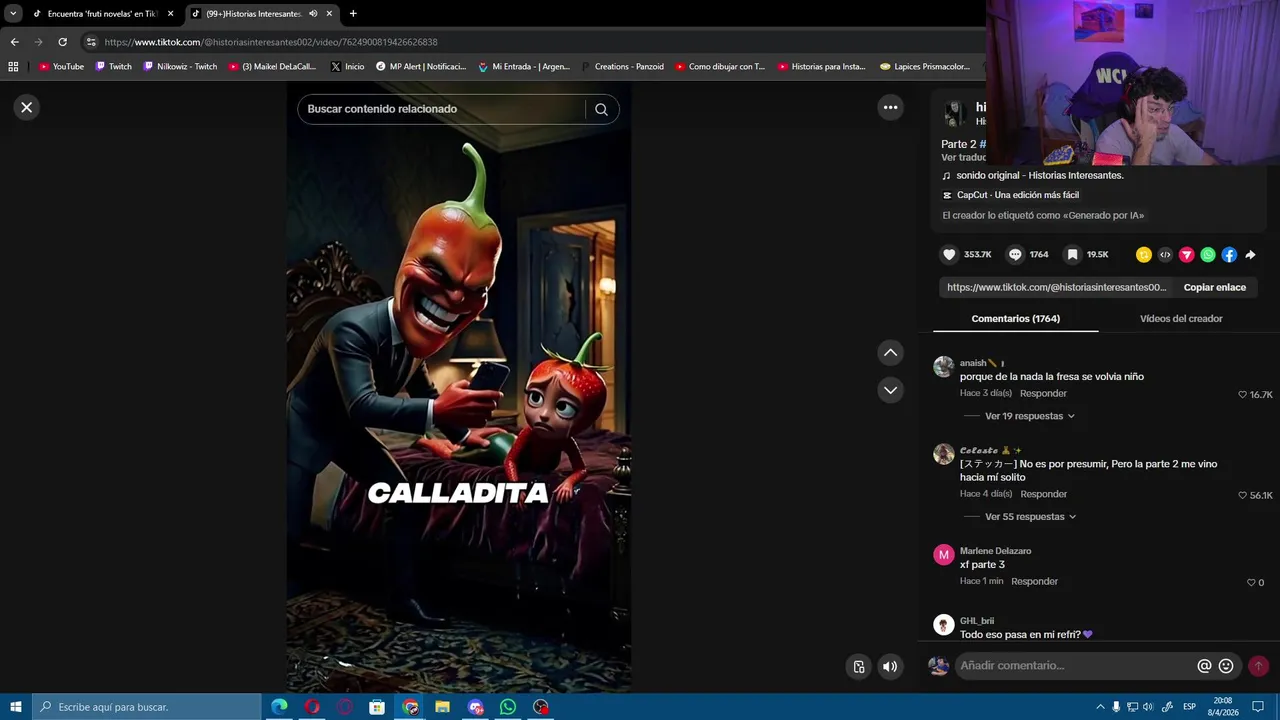Screen dimensions: 1280x720
Task: Open 'Nilkowiz - Twitch' bookmark
Action: coord(180,67)
